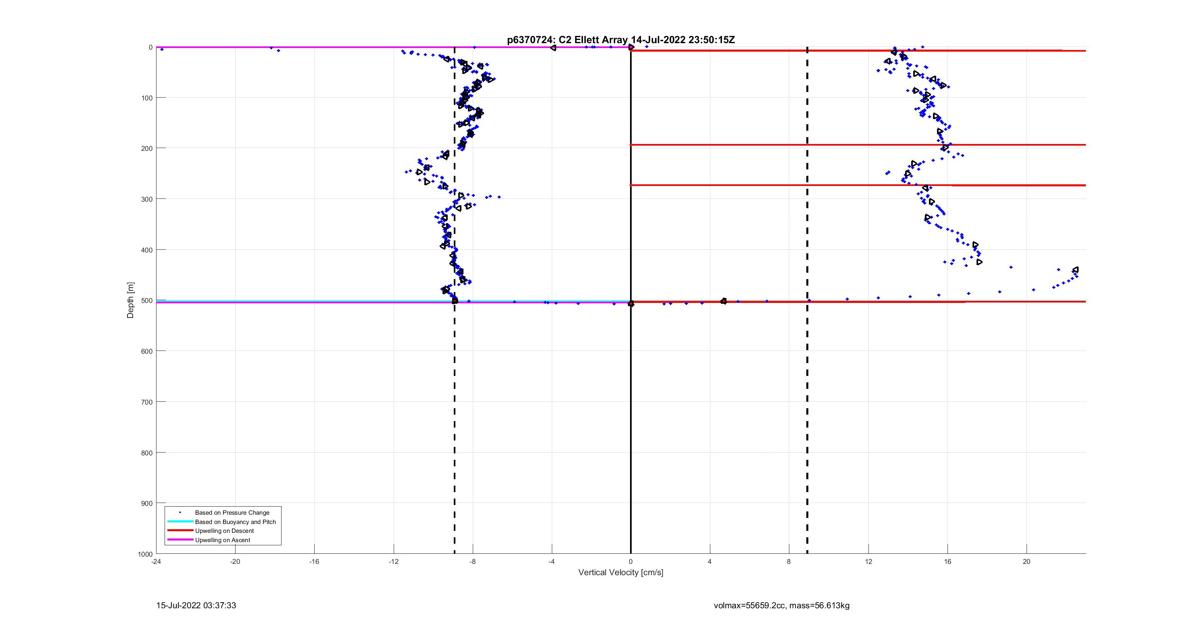This screenshot has height=622, width=1200.
Task: Click the dark red line sample in legend
Action: click(x=179, y=530)
